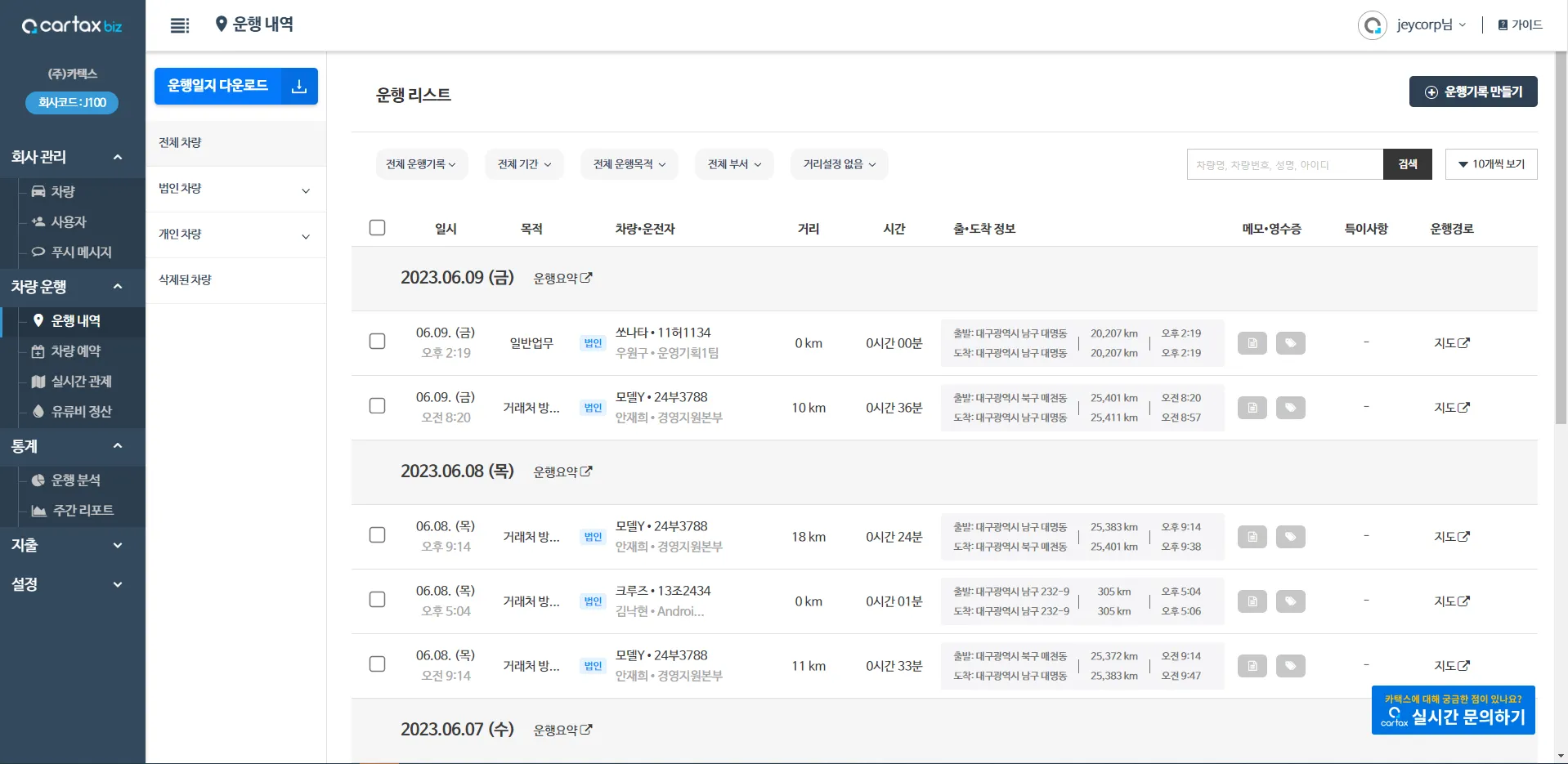Open the 실시간 문의하기 chat button
Image resolution: width=1568 pixels, height=764 pixels.
point(1454,710)
